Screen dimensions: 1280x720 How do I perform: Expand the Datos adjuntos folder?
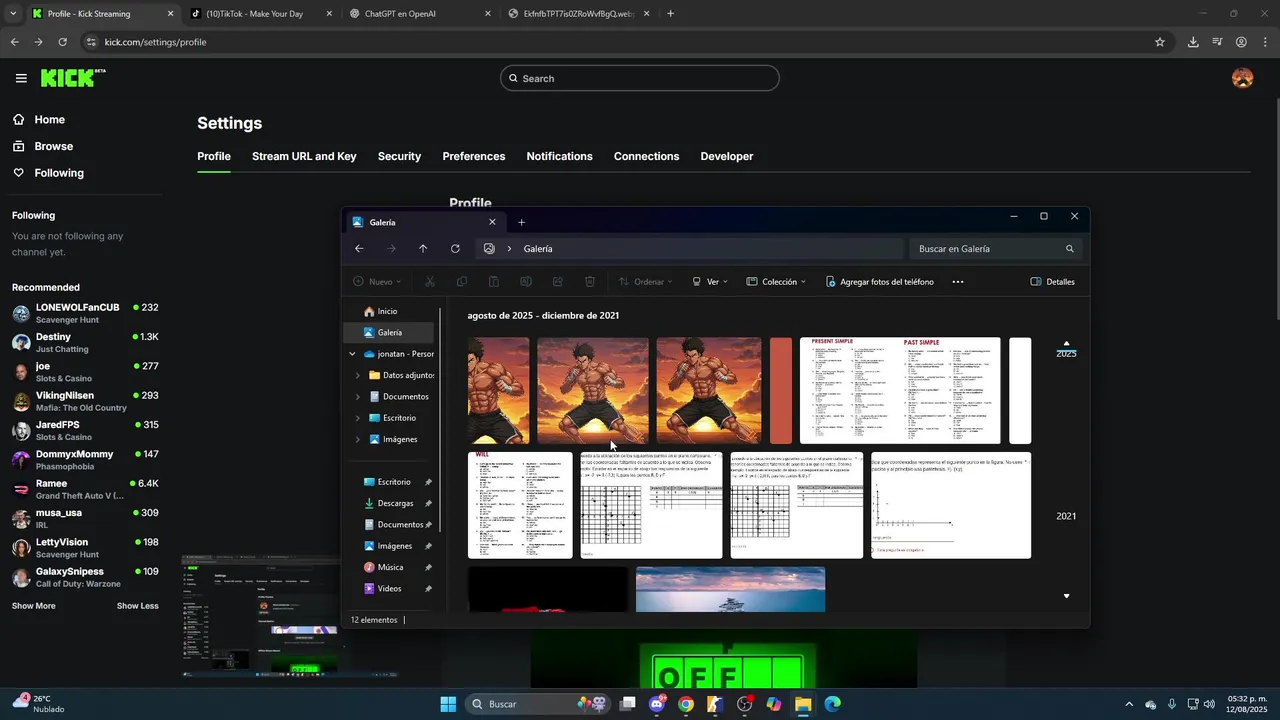tap(358, 376)
